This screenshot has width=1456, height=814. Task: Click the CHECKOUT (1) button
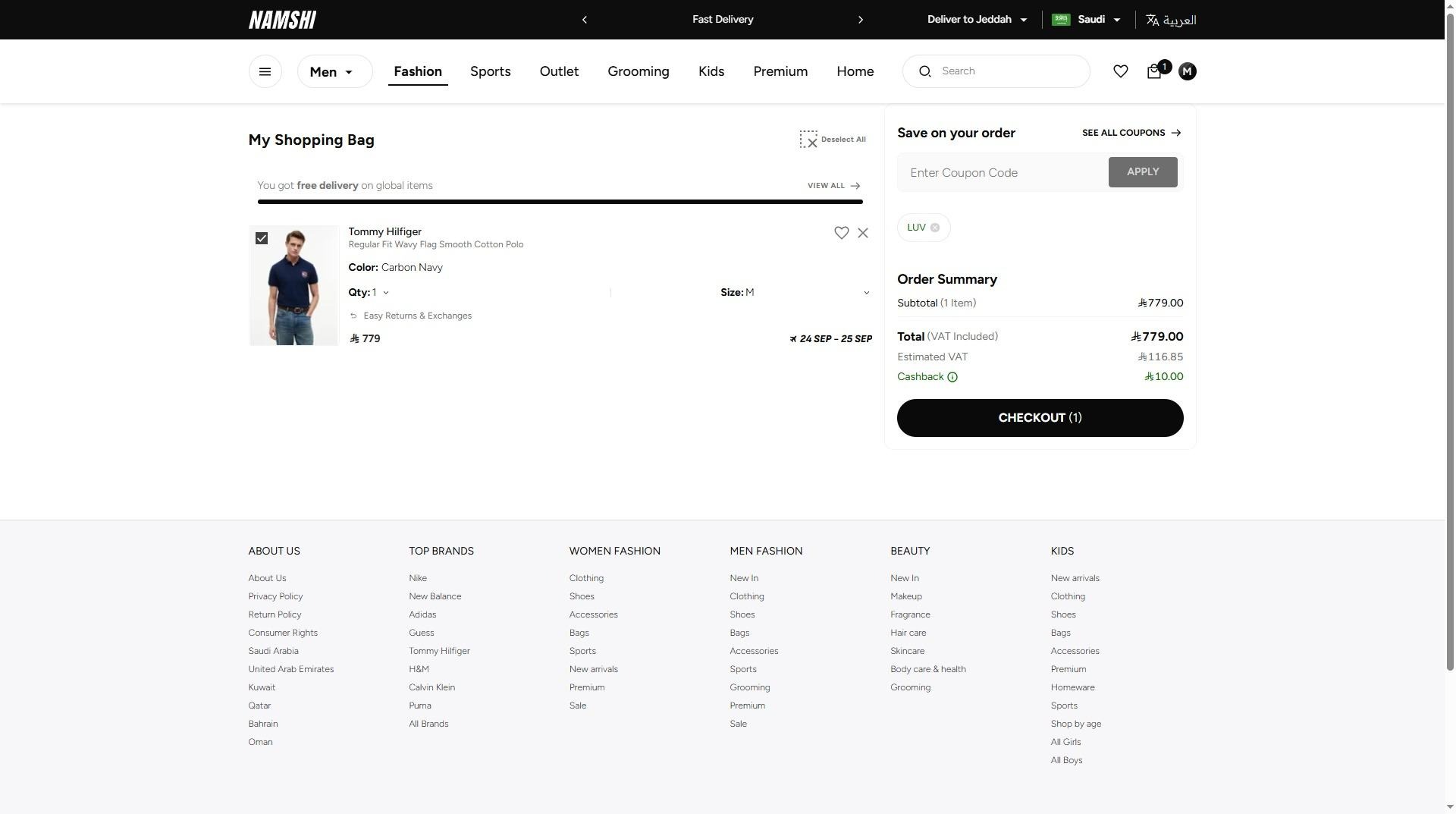(1040, 418)
